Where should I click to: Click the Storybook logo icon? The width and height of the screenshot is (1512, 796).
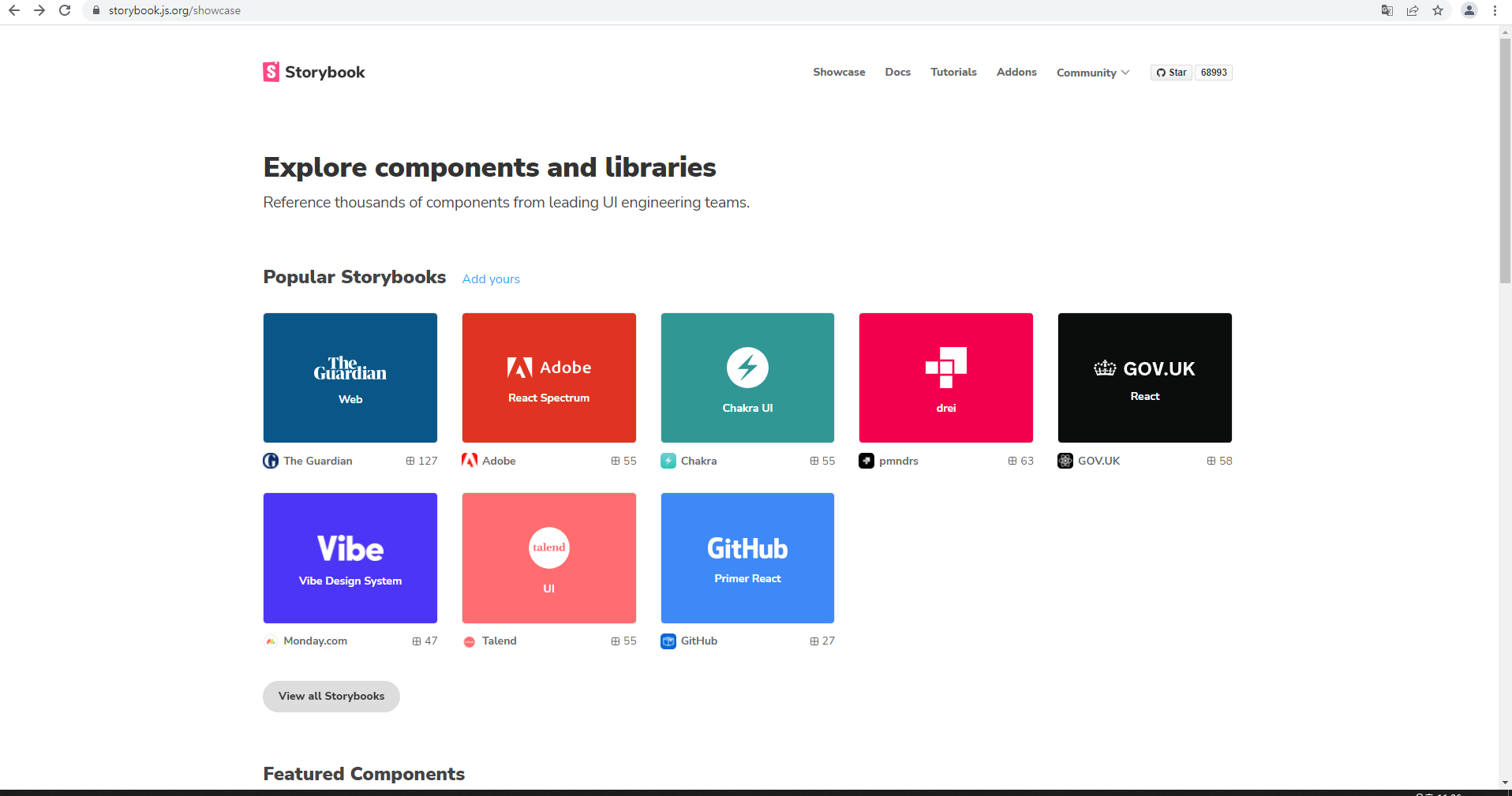tap(271, 72)
